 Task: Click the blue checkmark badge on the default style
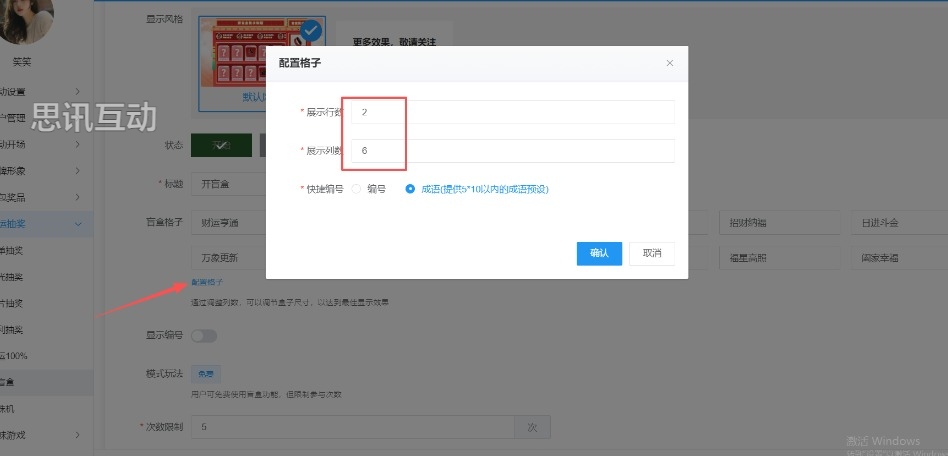coord(311,31)
